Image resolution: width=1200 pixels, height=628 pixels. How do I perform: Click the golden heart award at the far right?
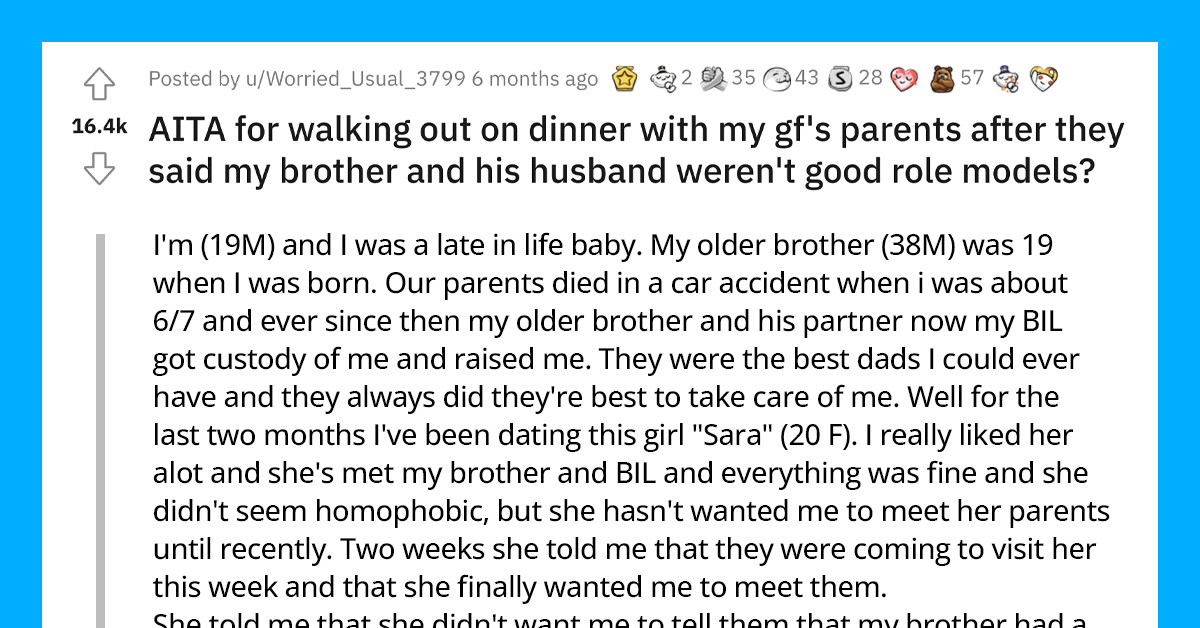point(1042,78)
